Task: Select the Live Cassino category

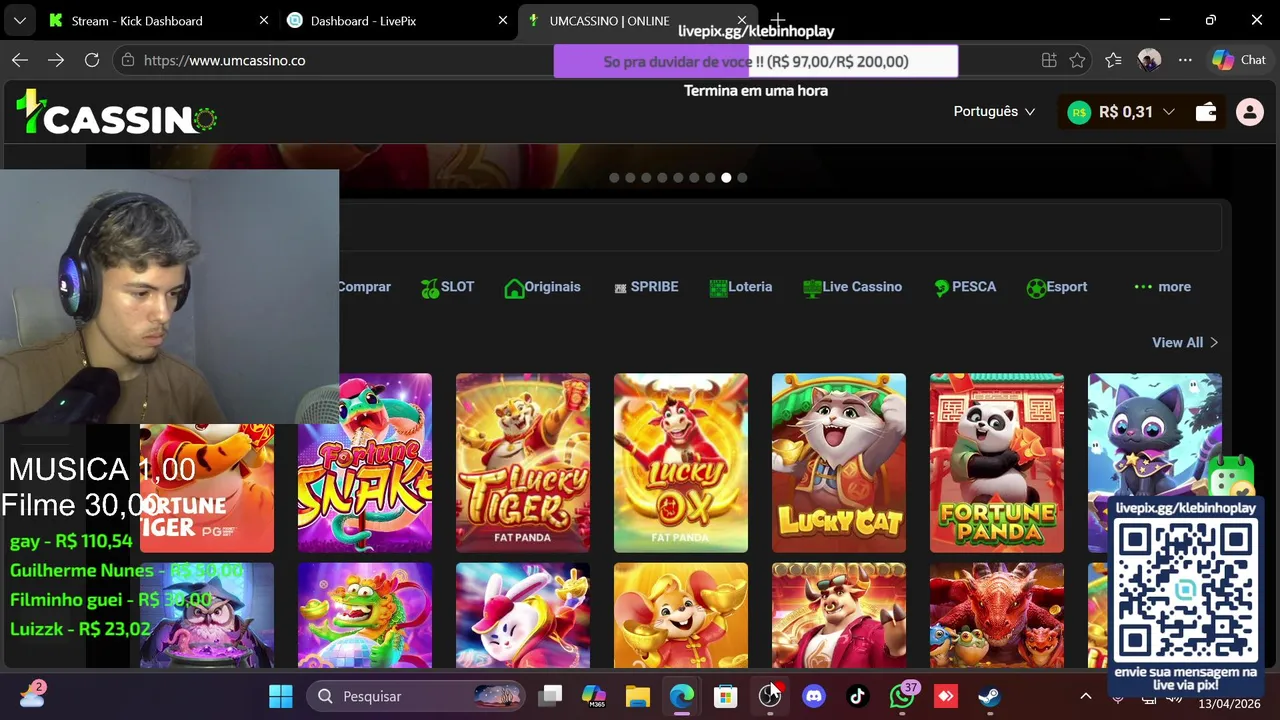Action: click(x=852, y=287)
